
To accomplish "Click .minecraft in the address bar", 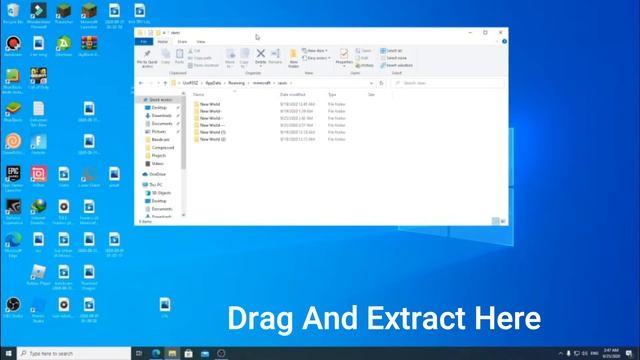I will pyautogui.click(x=262, y=83).
